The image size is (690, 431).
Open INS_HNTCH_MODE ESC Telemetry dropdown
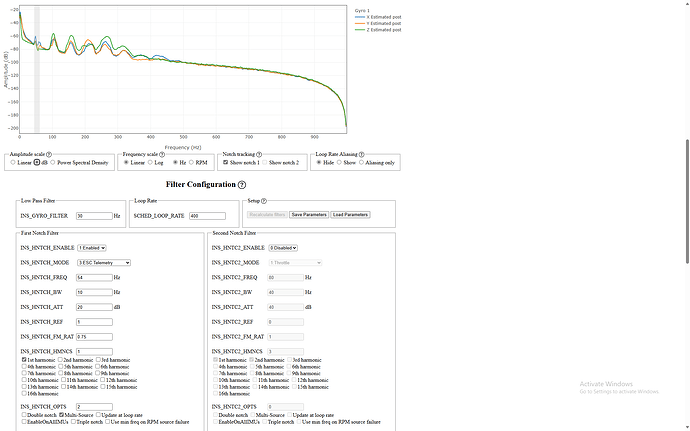coord(103,262)
